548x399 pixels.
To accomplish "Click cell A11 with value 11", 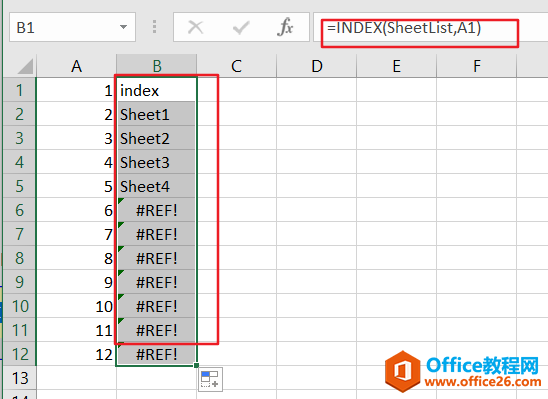I will (x=76, y=330).
